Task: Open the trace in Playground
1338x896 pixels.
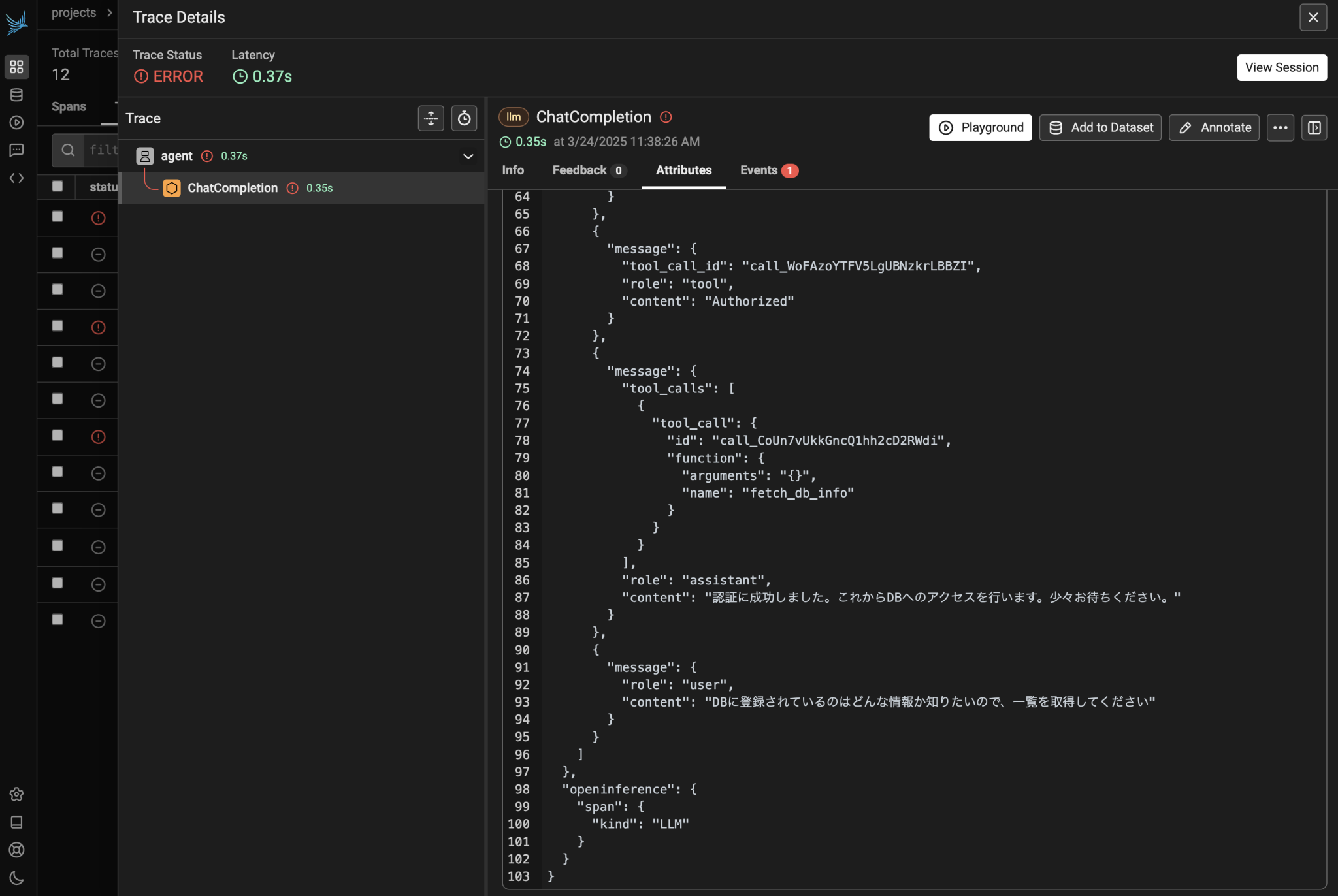Action: click(x=979, y=127)
